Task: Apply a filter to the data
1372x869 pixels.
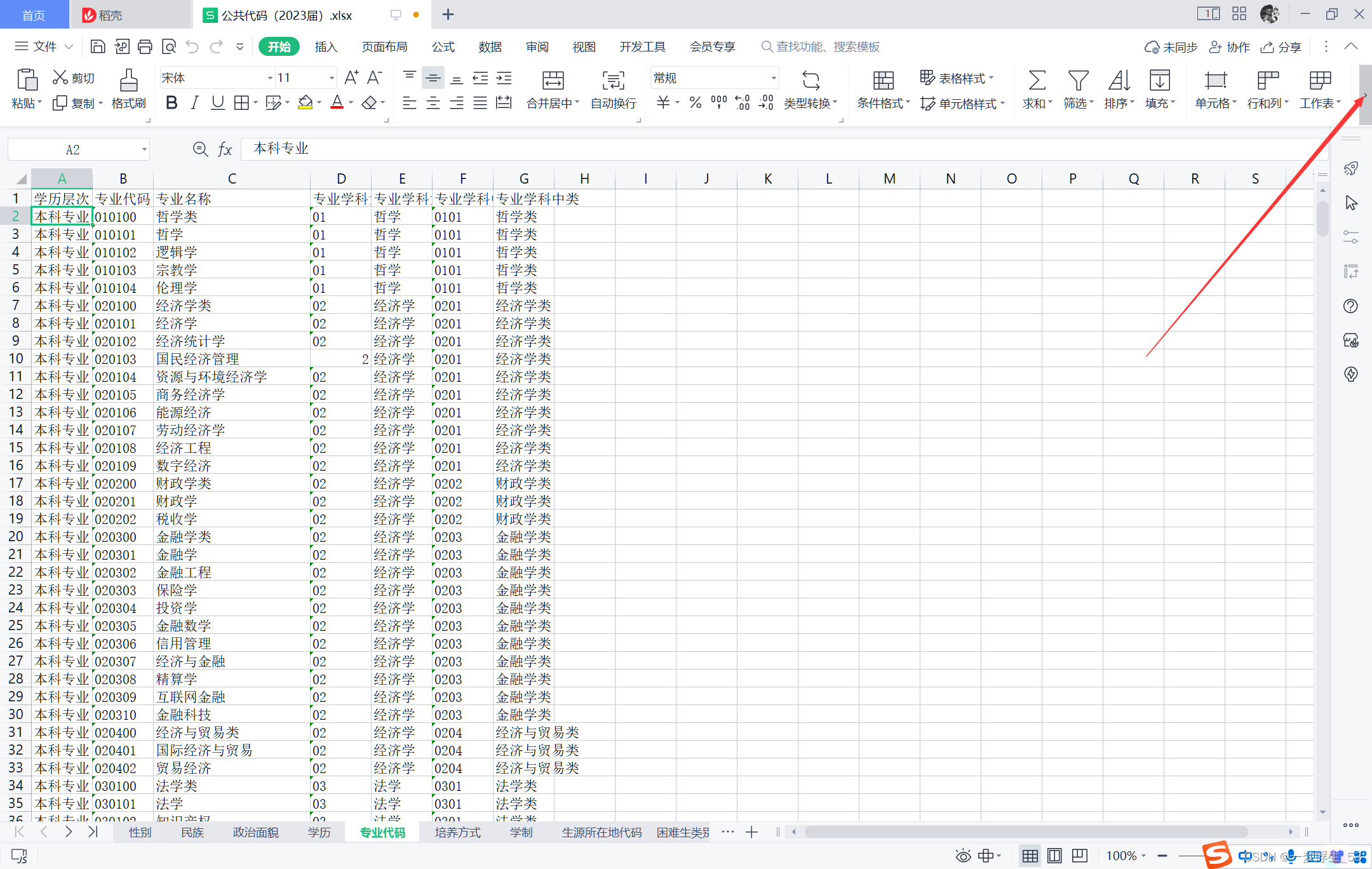Action: point(1075,89)
